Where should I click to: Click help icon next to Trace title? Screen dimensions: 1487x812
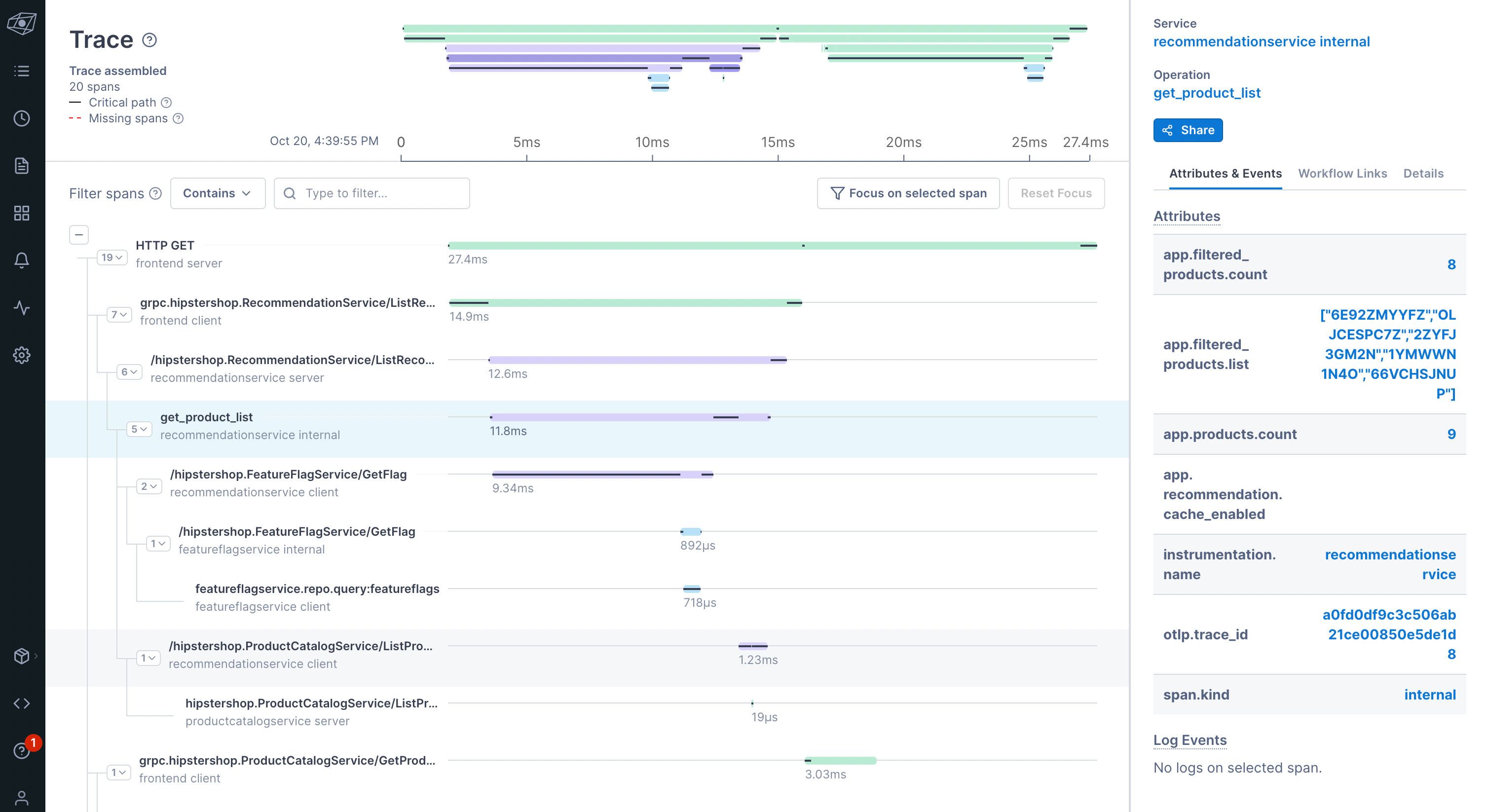(149, 40)
